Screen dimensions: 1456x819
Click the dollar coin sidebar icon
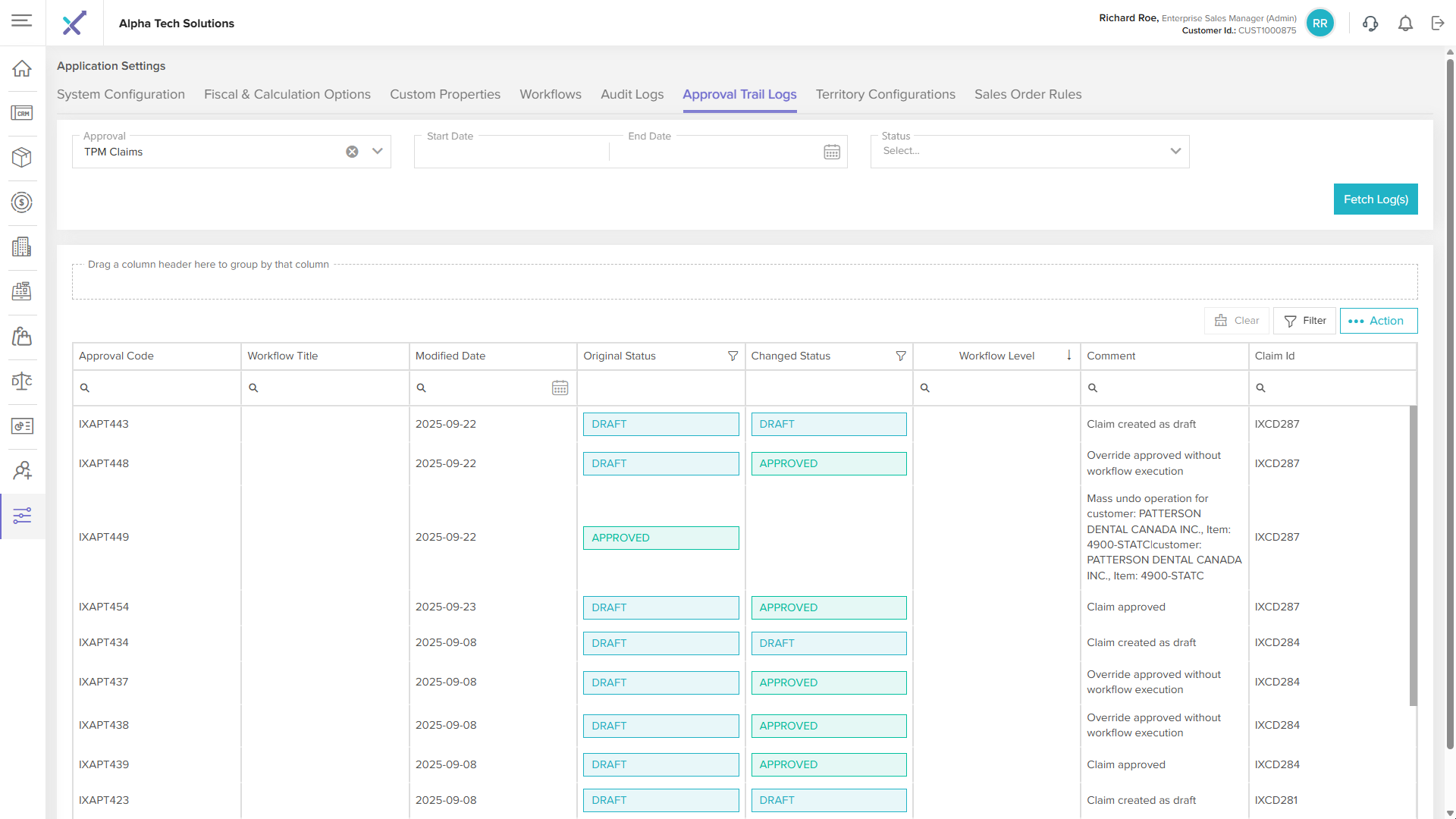point(22,202)
